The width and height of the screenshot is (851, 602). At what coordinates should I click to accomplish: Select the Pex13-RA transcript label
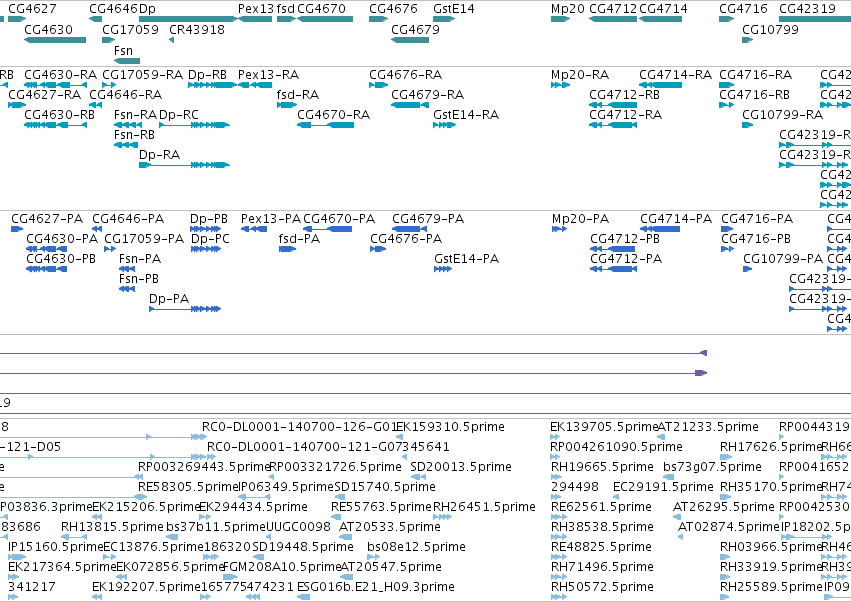tap(268, 74)
